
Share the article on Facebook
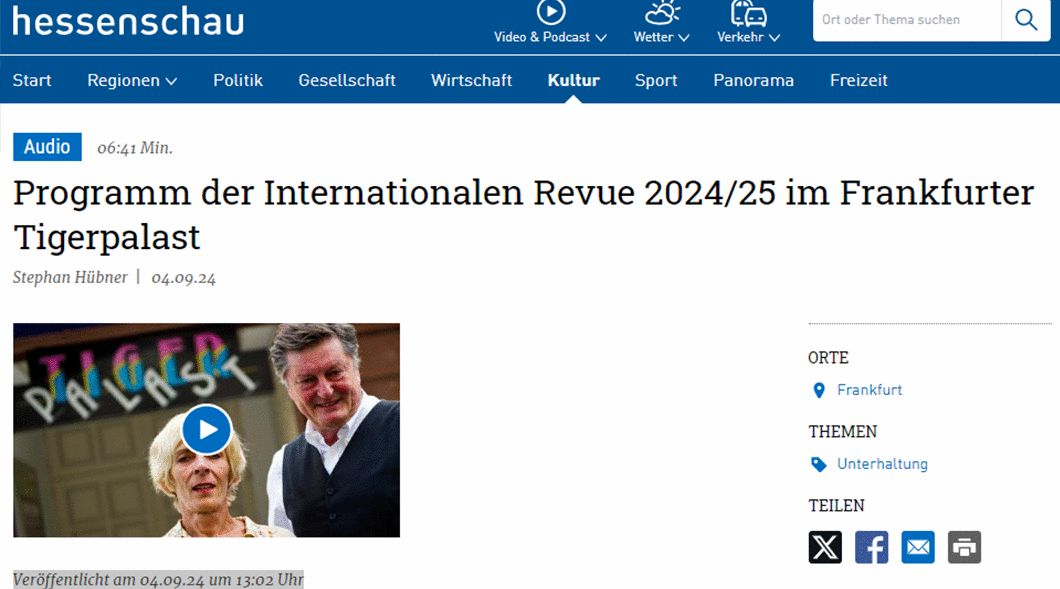click(x=871, y=547)
